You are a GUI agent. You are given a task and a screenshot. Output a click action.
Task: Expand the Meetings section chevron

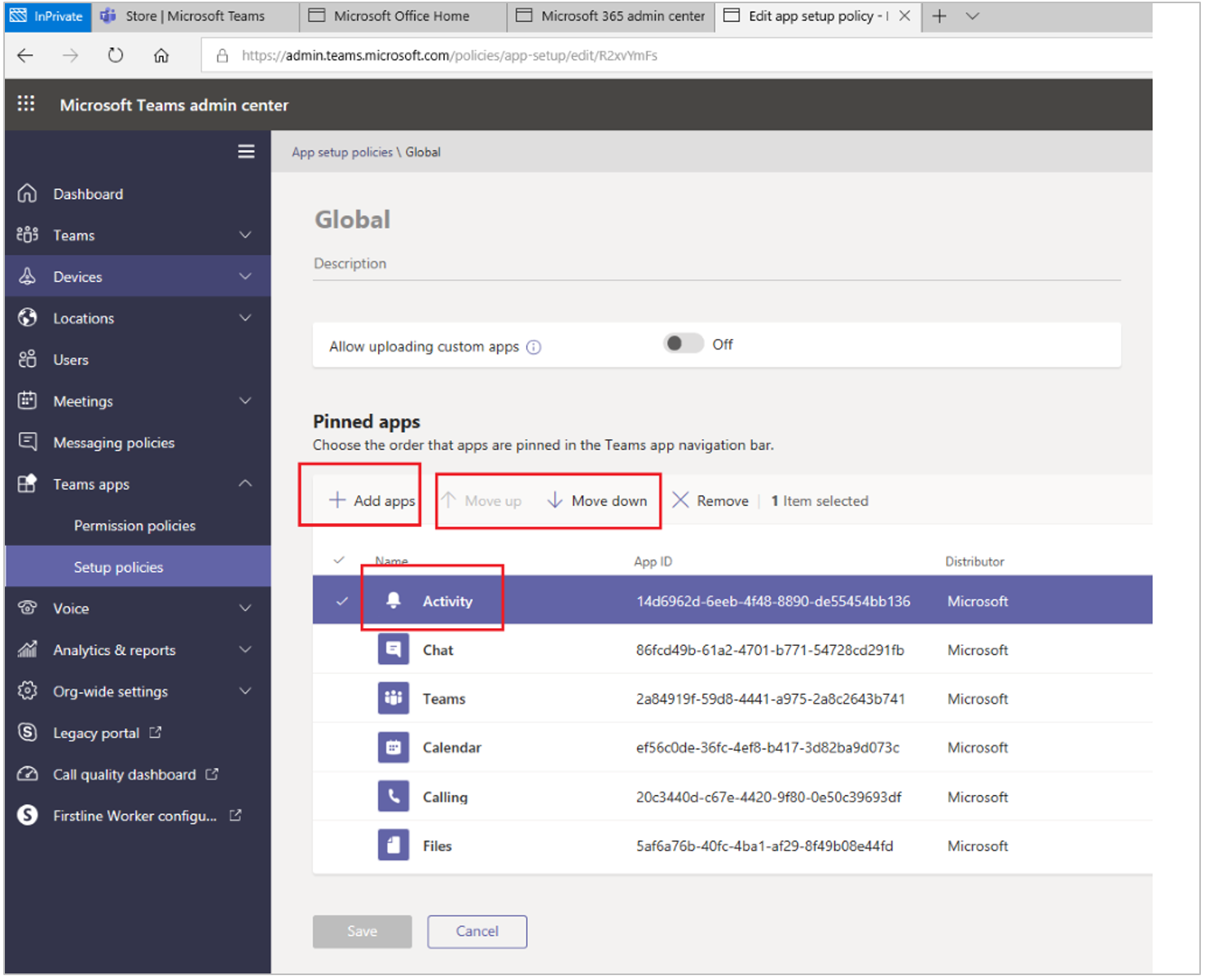[245, 401]
